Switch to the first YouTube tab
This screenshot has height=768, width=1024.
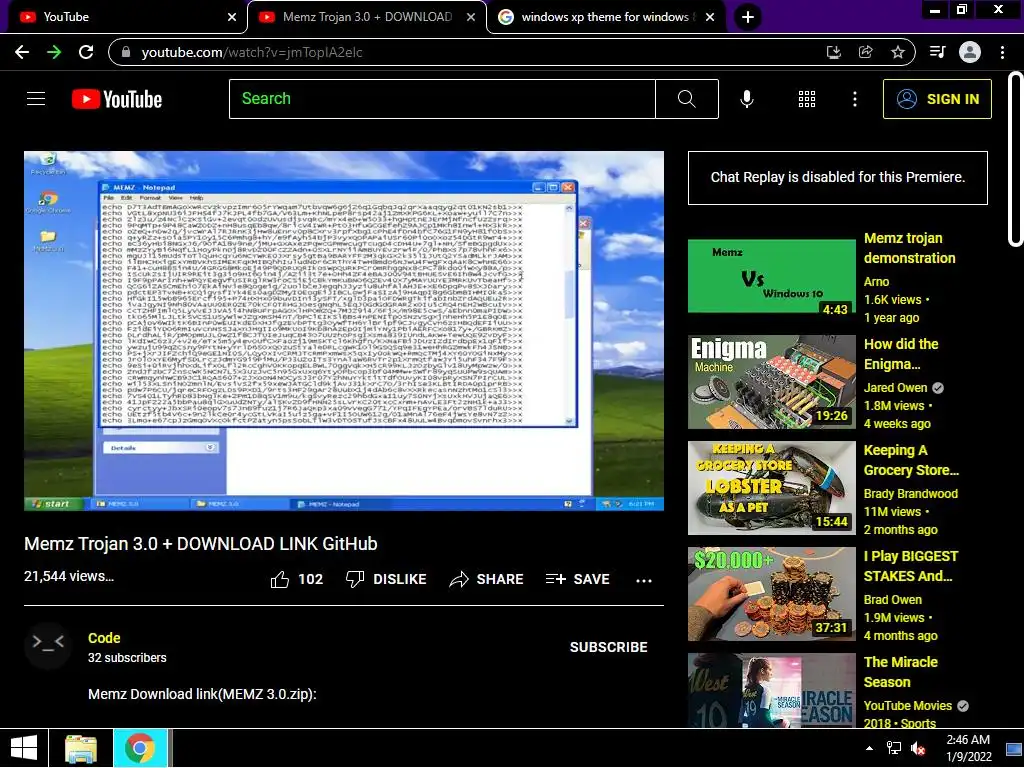[124, 17]
